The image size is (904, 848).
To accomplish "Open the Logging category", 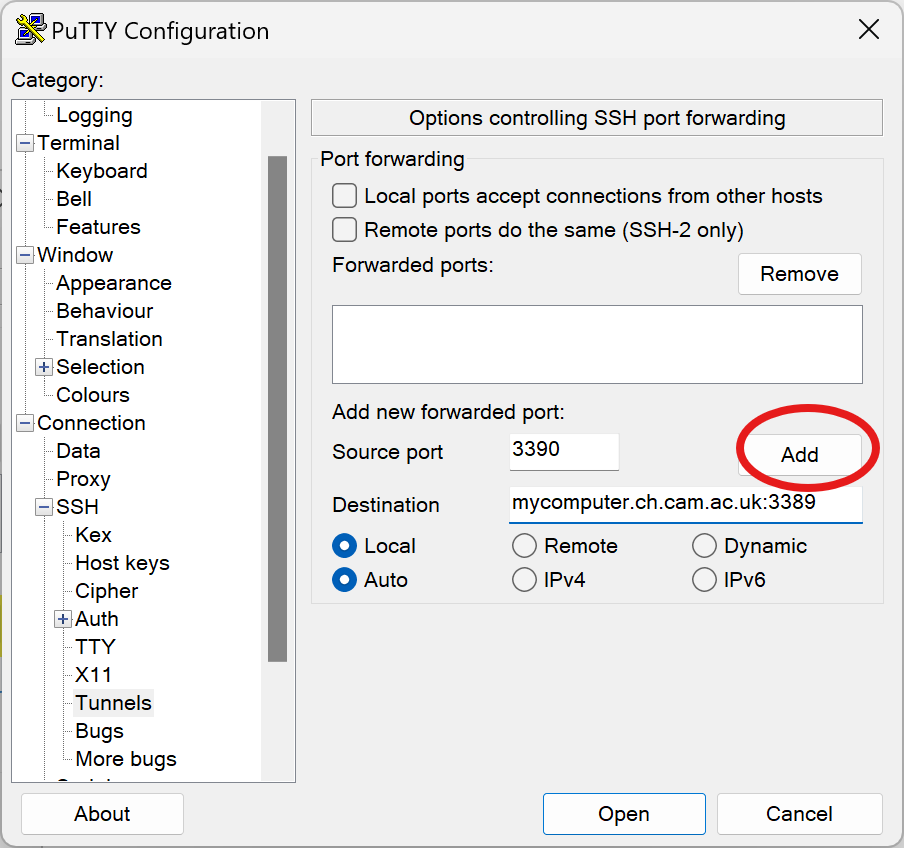I will click(x=95, y=115).
